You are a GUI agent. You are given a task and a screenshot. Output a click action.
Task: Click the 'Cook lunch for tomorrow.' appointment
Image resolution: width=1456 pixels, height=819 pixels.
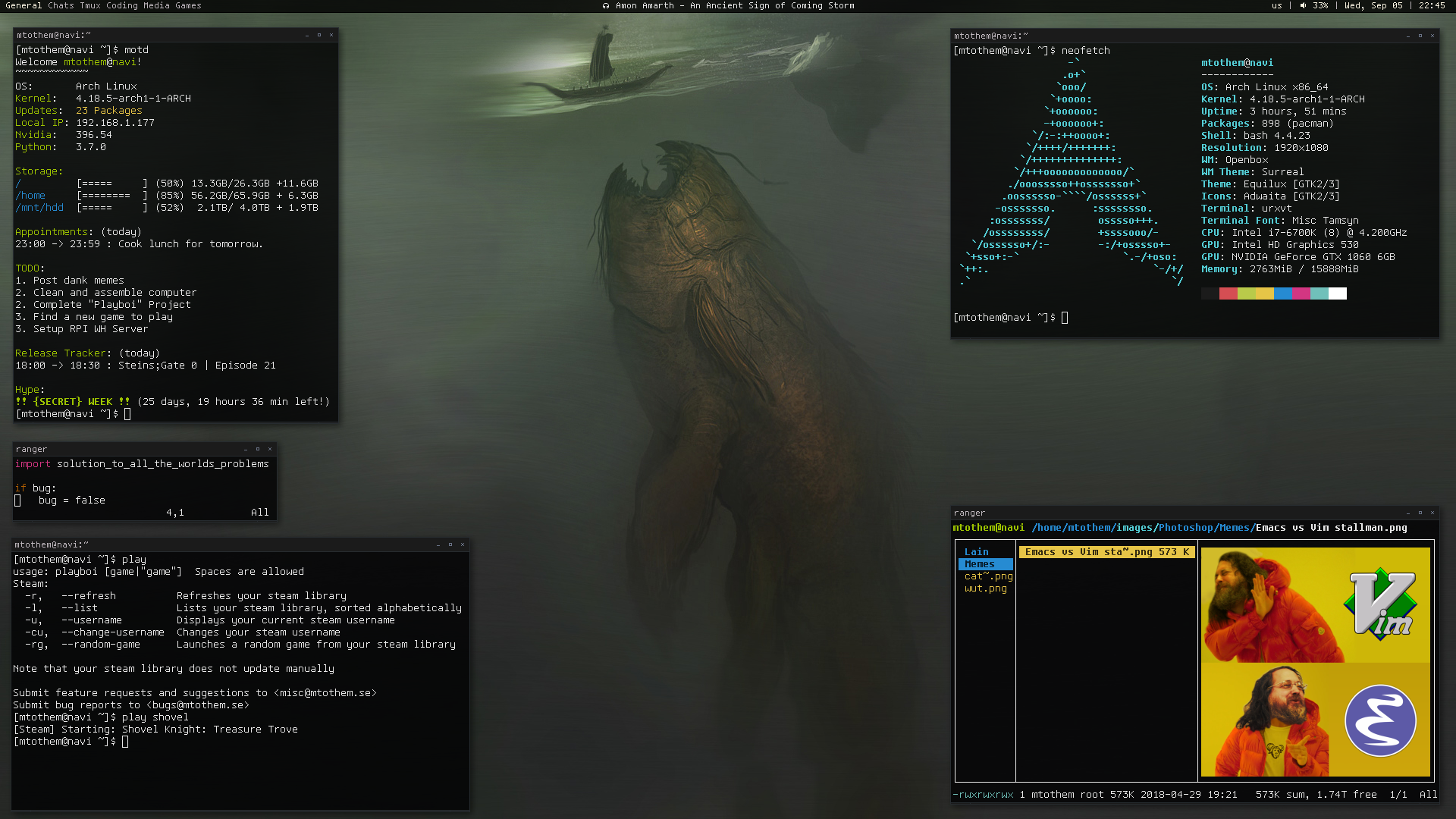tap(190, 244)
